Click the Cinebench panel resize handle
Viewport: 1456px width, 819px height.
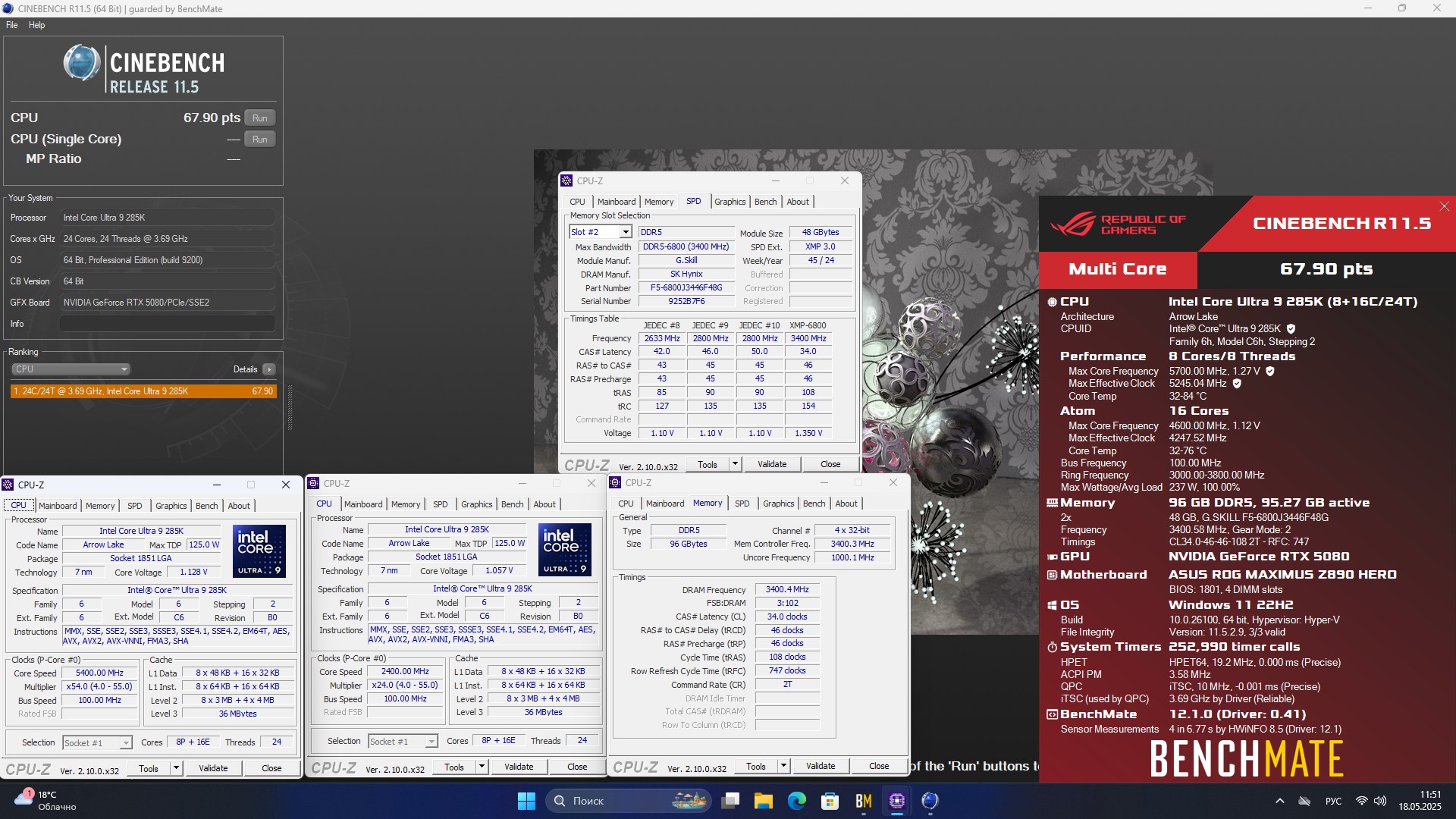[x=290, y=408]
